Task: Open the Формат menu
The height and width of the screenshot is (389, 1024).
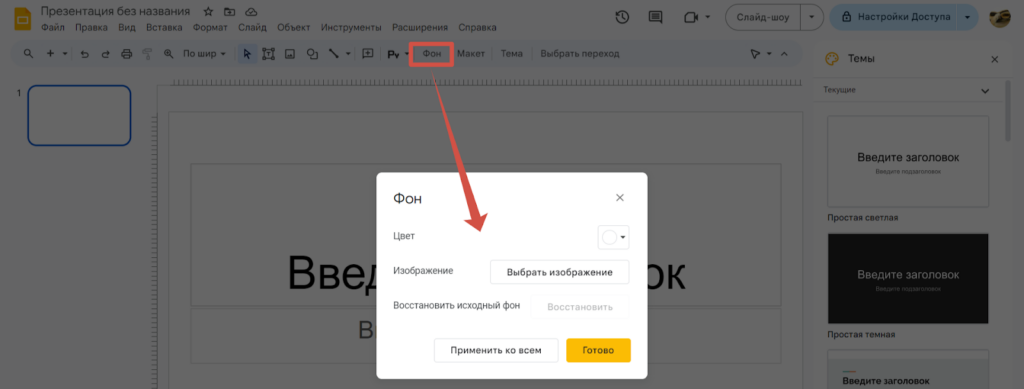Action: coord(210,27)
